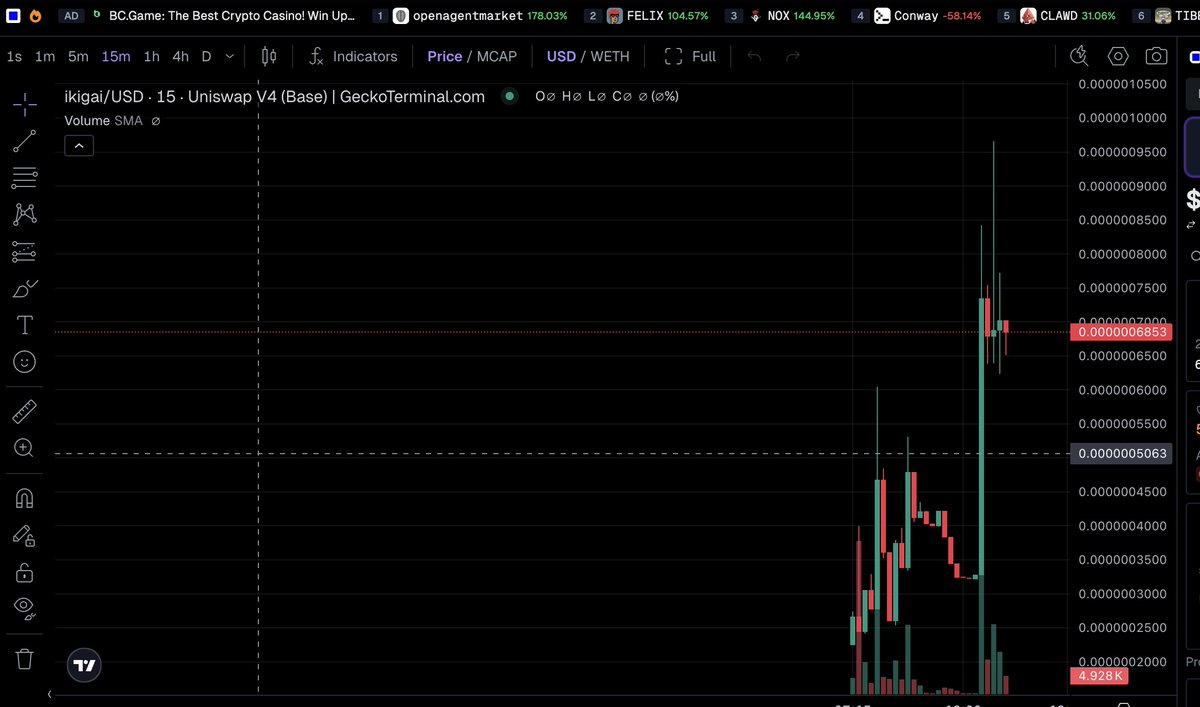Image resolution: width=1200 pixels, height=707 pixels.
Task: Select the 5m timeframe
Action: [x=78, y=56]
